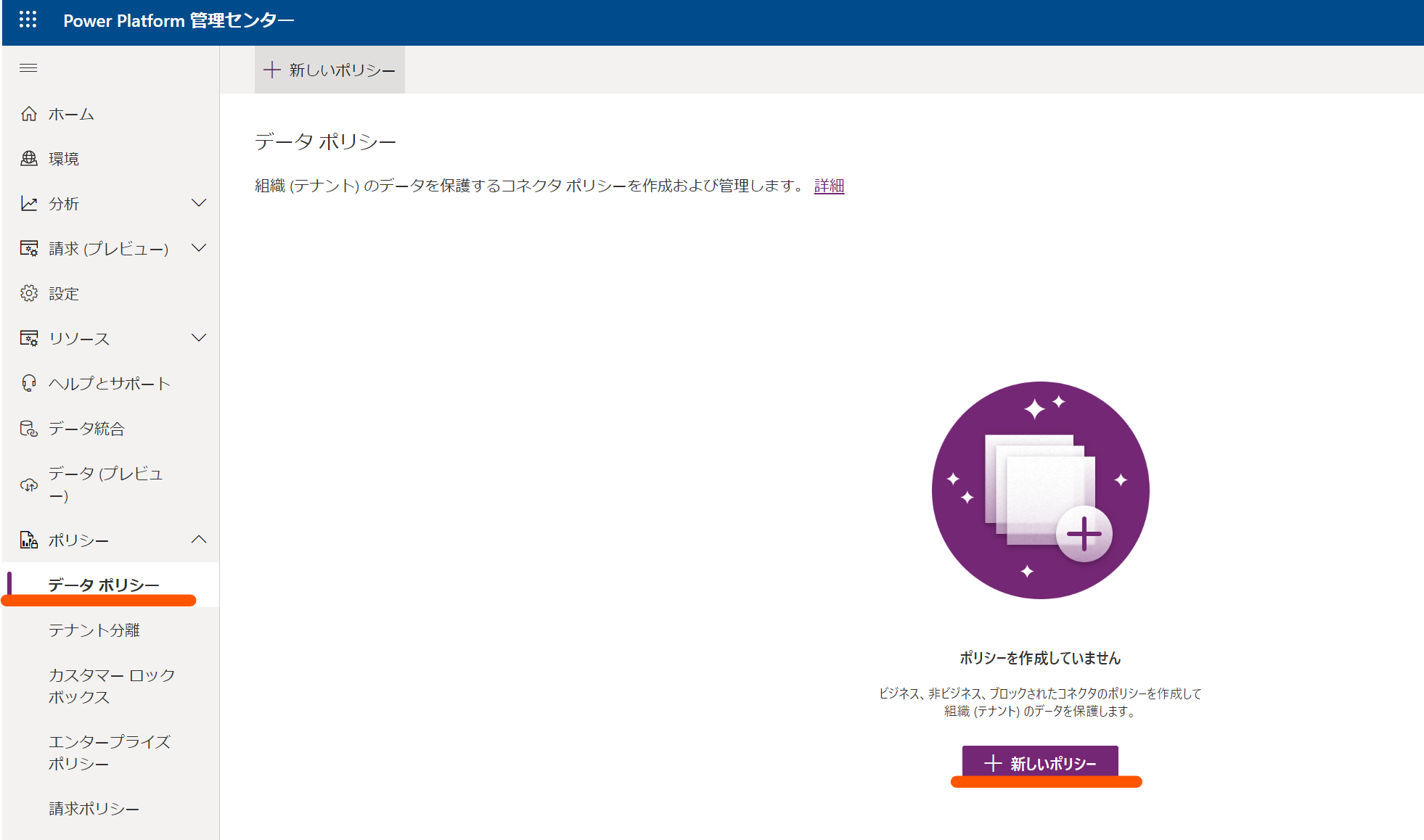Click the ヘルプとサポート headset icon
Image resolution: width=1424 pixels, height=840 pixels.
(x=29, y=383)
